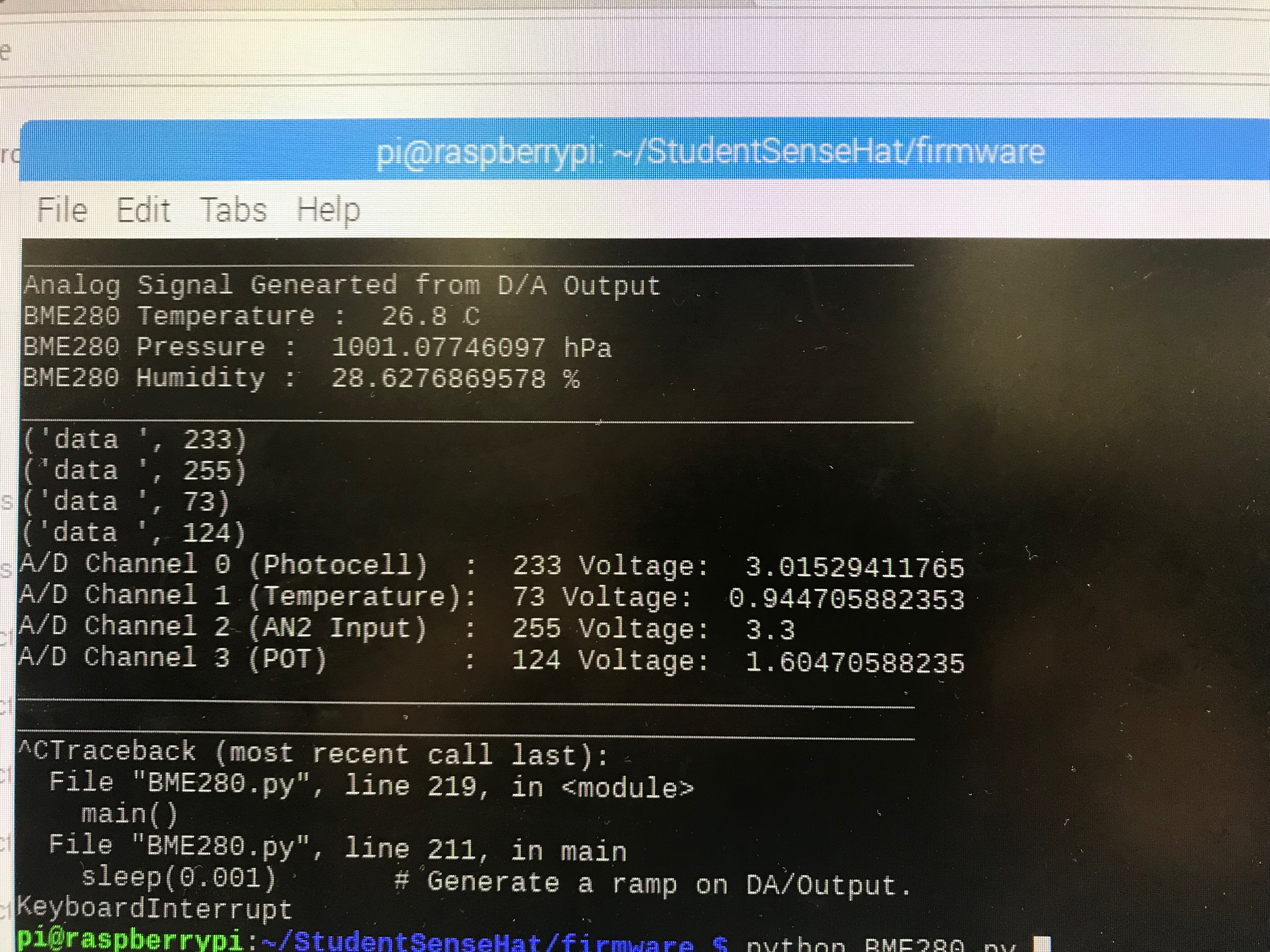Click the 'Analog Signal Genearted from D/A Output' line

(x=342, y=285)
